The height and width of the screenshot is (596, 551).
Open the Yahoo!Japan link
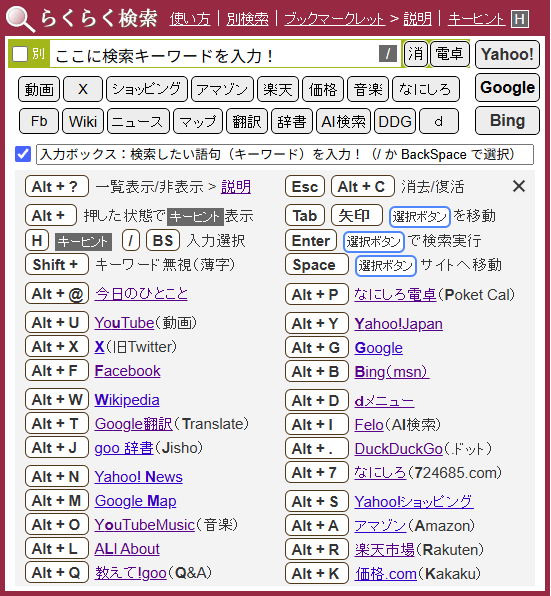399,324
